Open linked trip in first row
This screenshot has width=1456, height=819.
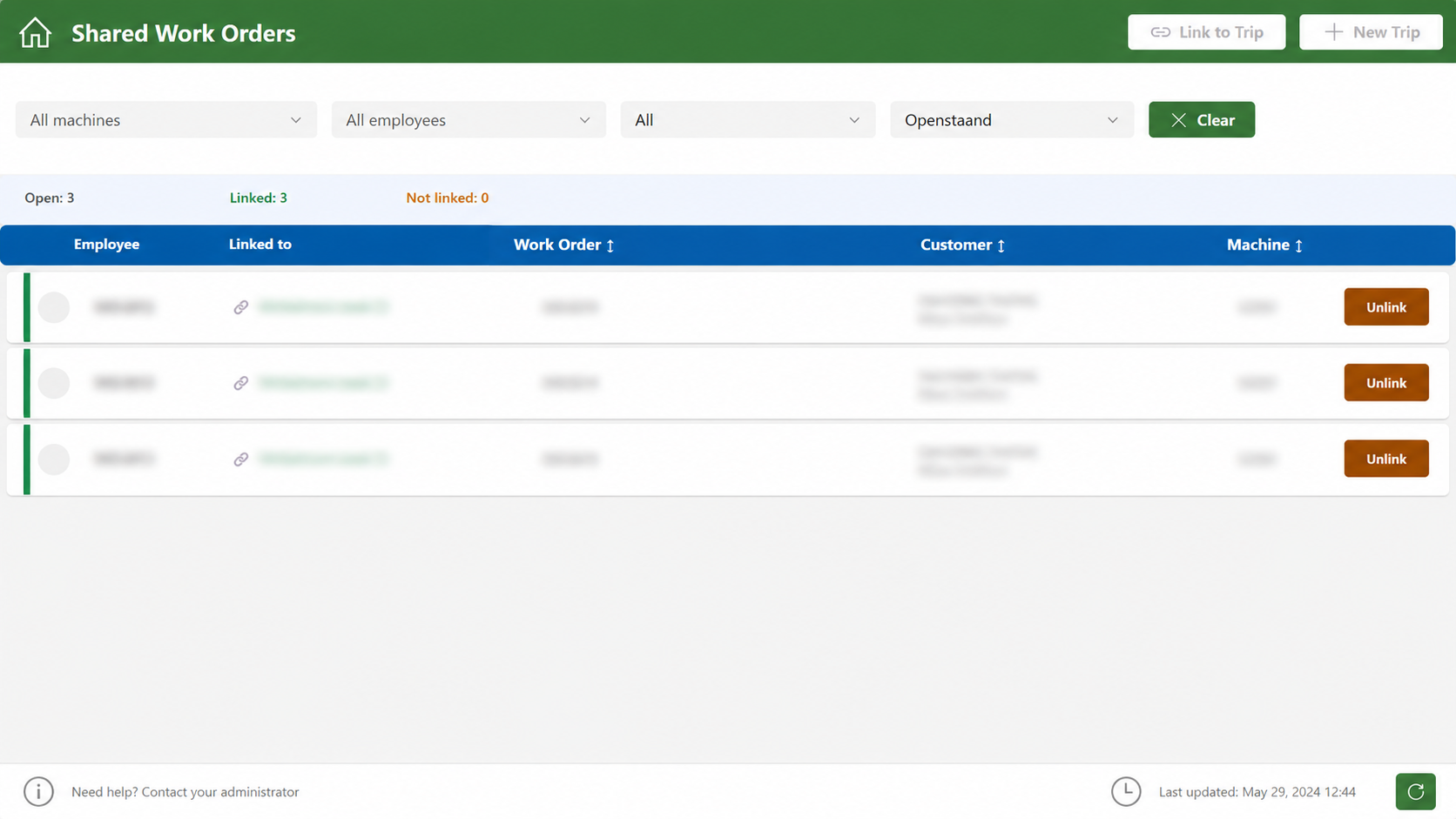(x=323, y=307)
